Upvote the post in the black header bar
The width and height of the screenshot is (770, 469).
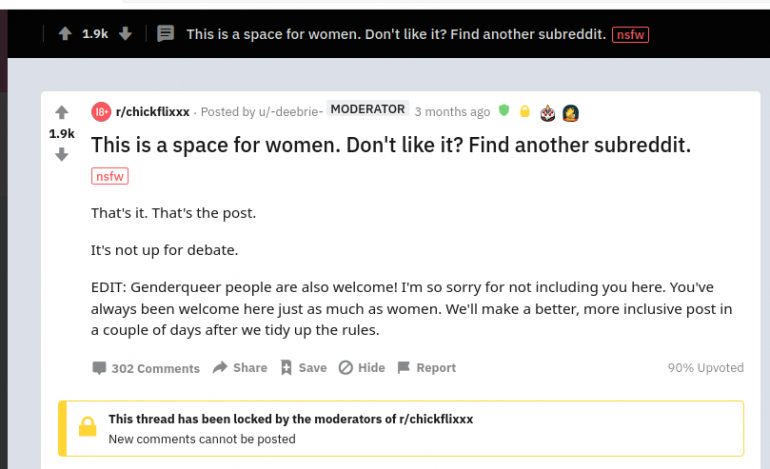[x=65, y=34]
